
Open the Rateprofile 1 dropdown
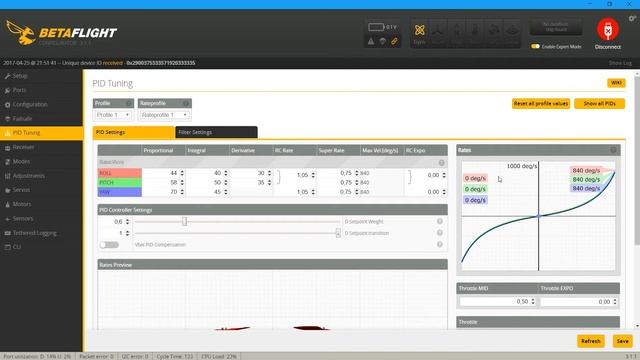(x=164, y=115)
